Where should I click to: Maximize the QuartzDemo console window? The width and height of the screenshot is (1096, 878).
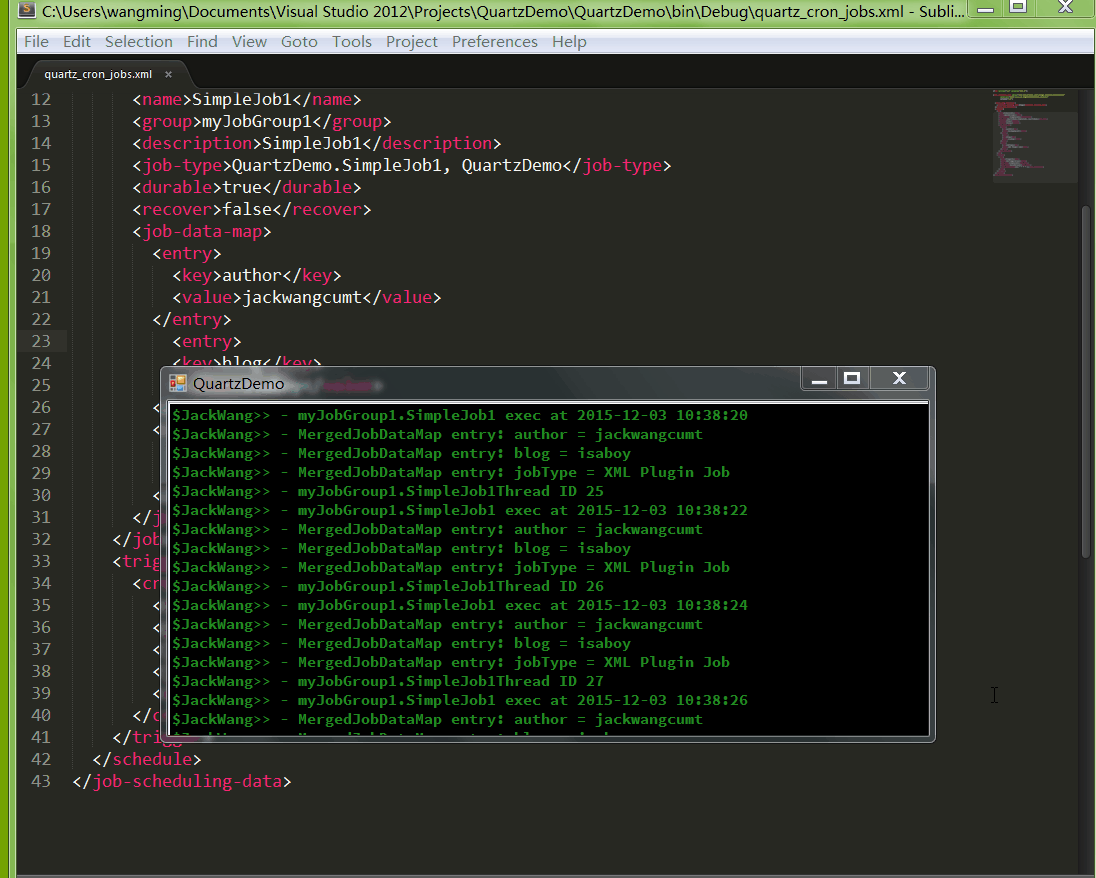(x=852, y=379)
